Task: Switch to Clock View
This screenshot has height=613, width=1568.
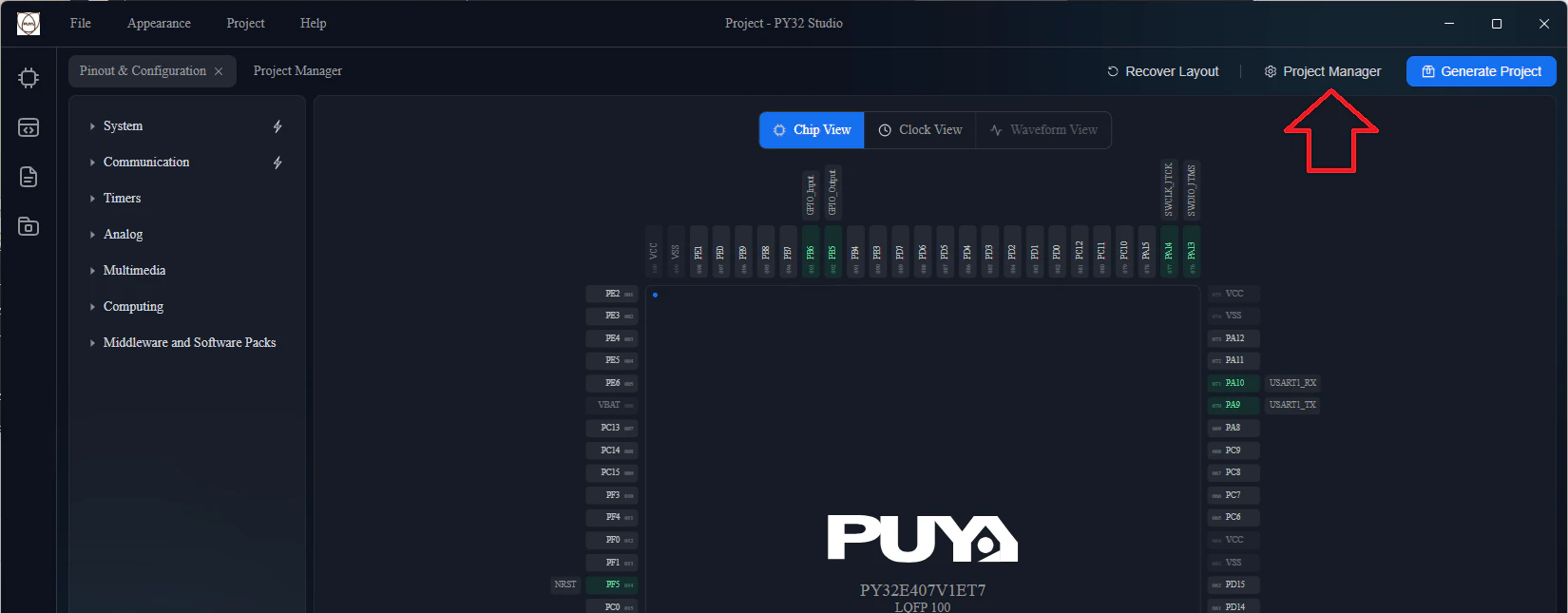Action: coord(920,130)
